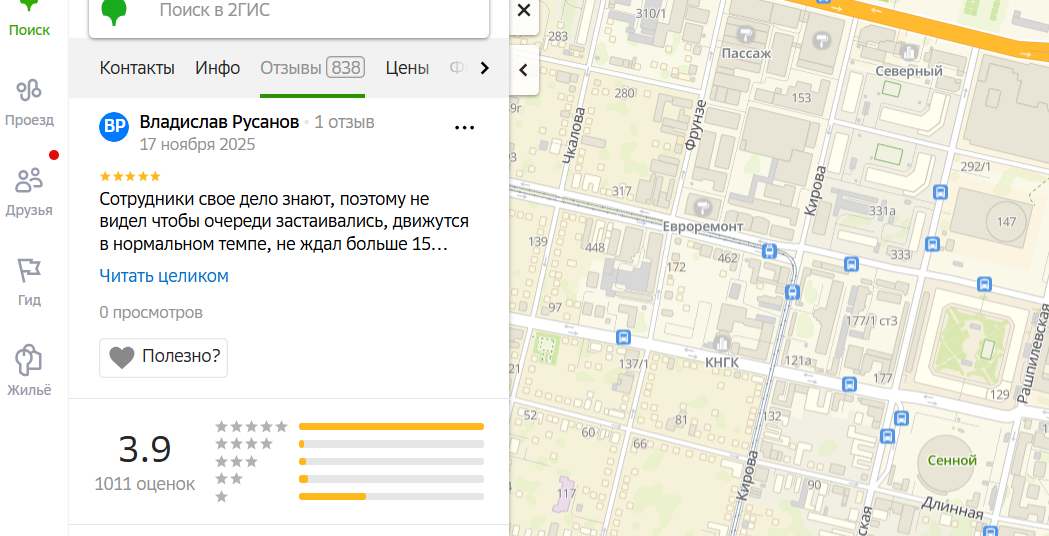Click the '0 просмотров' views text
The image size is (1049, 536).
coord(151,312)
